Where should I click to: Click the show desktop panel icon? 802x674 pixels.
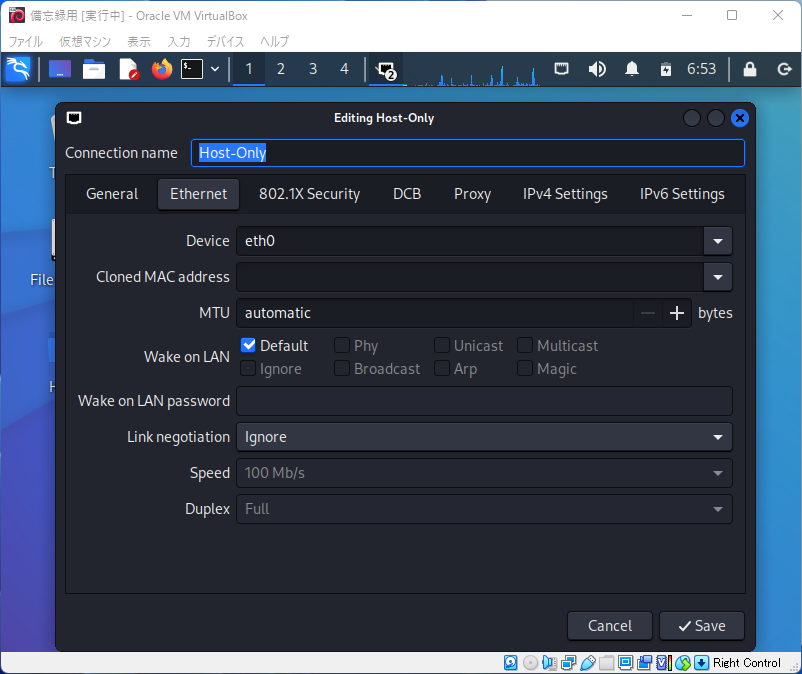(60, 69)
